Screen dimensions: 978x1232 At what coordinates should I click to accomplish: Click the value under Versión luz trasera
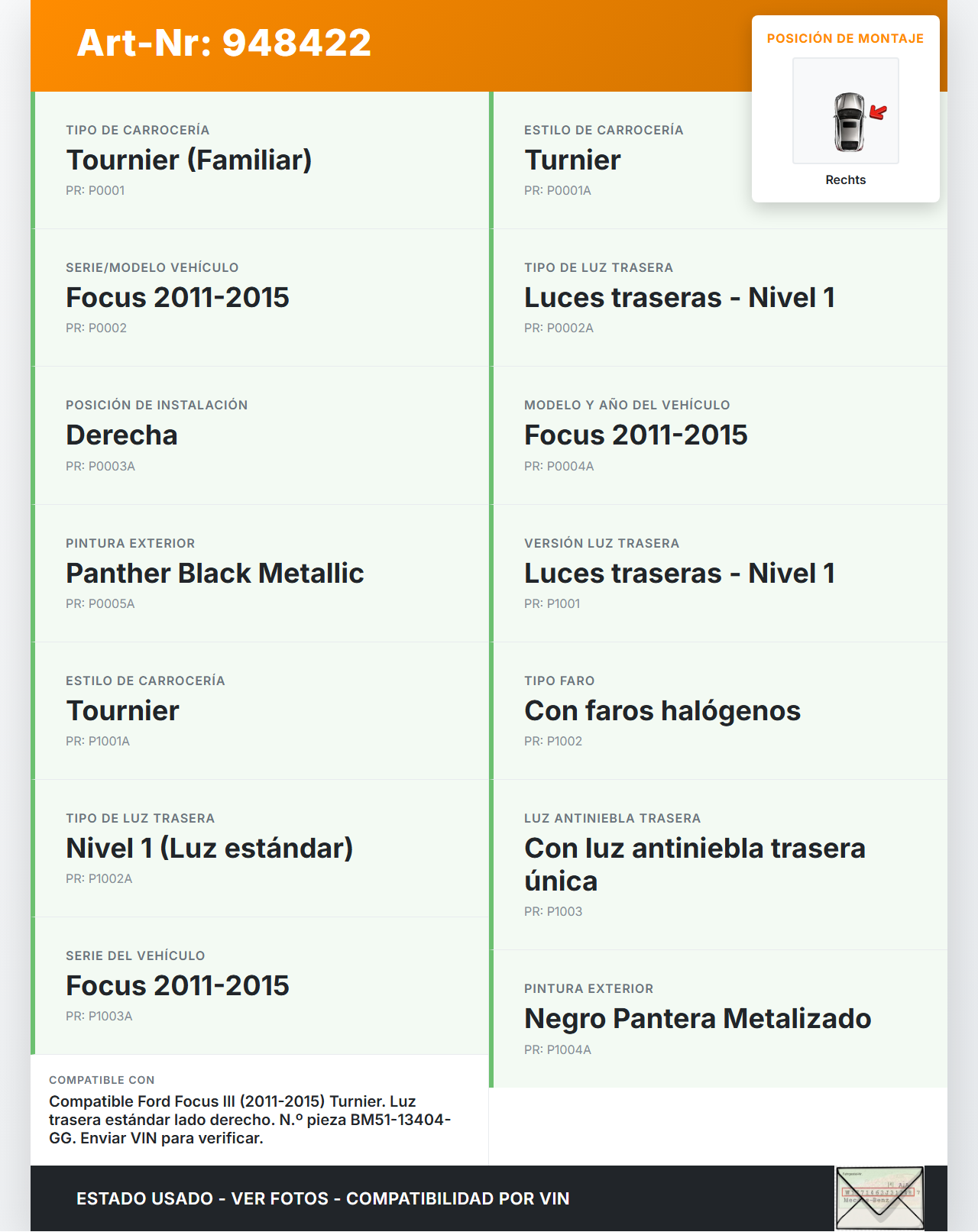(678, 574)
